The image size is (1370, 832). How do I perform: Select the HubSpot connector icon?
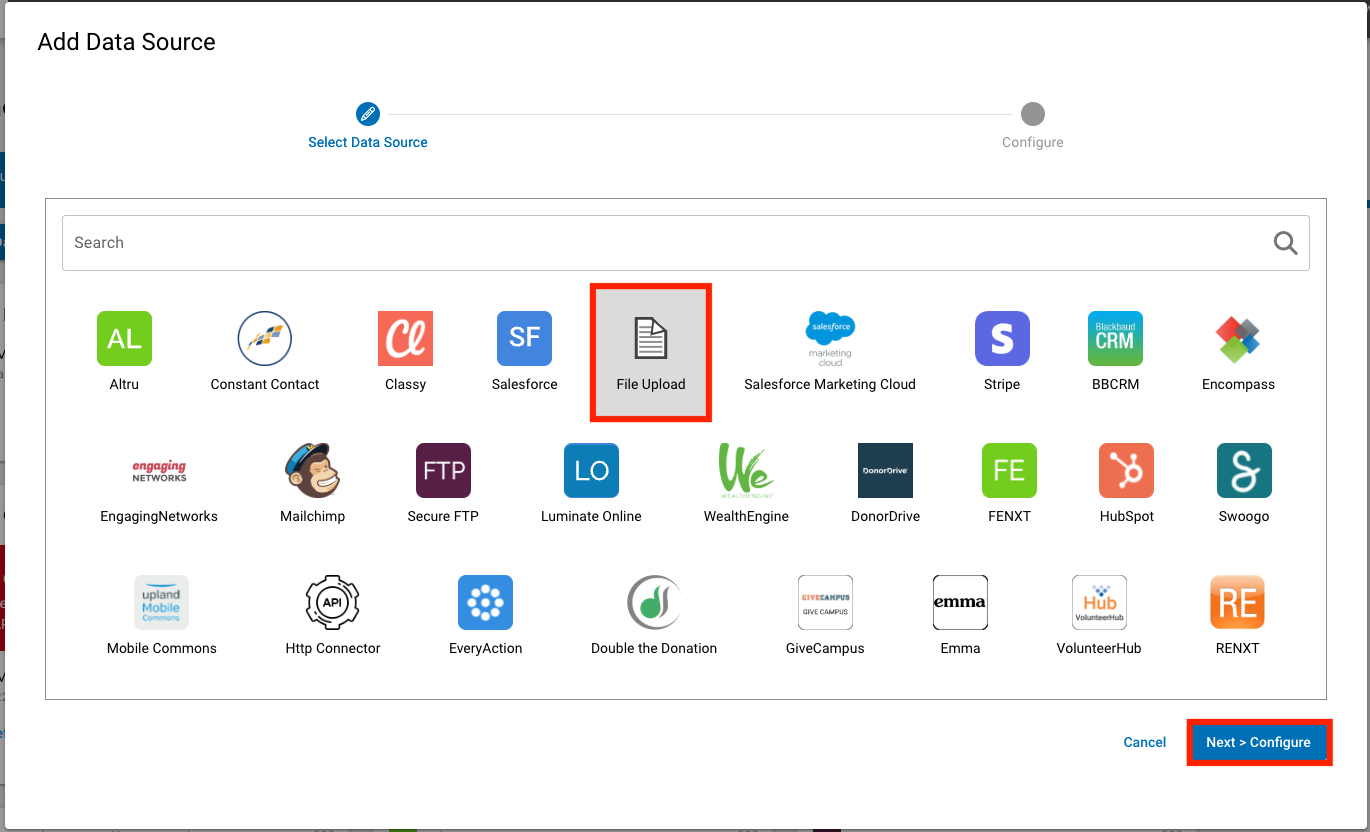point(1126,470)
